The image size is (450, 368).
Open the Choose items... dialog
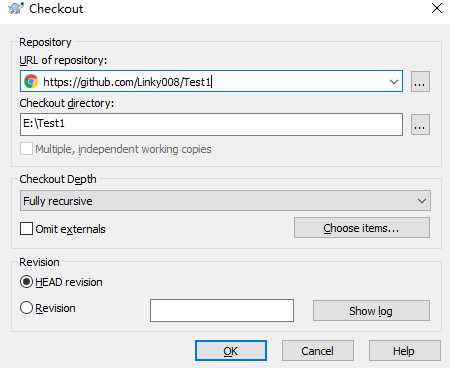click(362, 228)
